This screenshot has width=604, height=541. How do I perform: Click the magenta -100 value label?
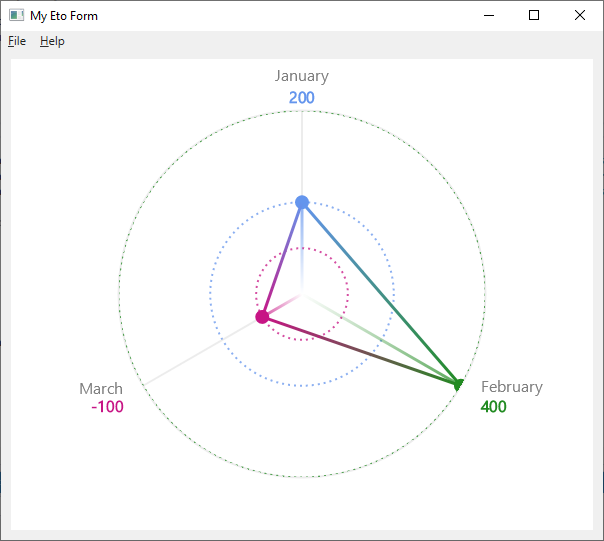[107, 407]
